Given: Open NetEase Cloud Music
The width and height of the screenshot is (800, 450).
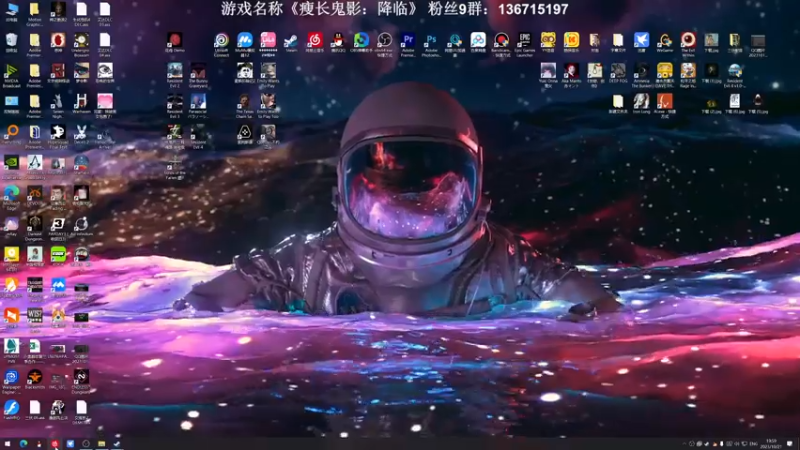Looking at the screenshot, I should click(x=315, y=43).
